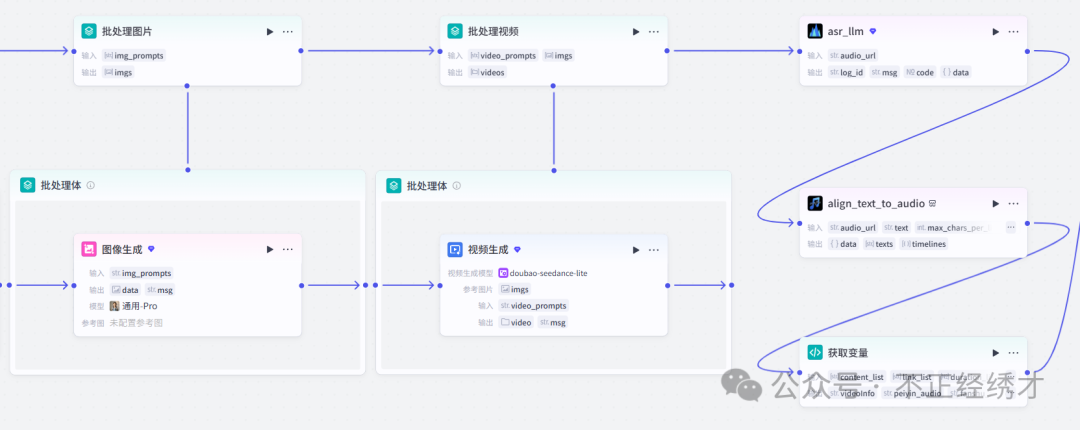The height and width of the screenshot is (430, 1080).
Task: Click the asr_llm node icon
Action: tap(815, 32)
